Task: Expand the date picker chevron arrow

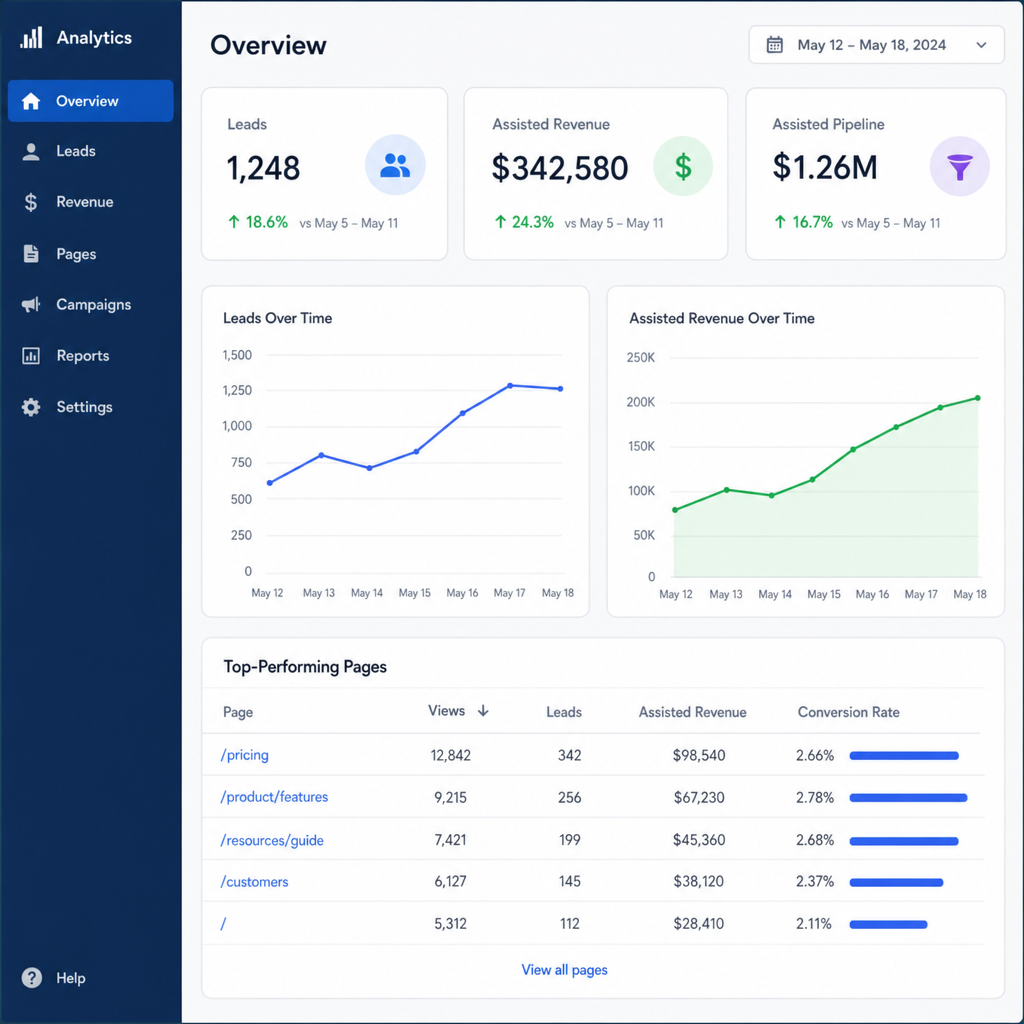Action: [x=981, y=45]
